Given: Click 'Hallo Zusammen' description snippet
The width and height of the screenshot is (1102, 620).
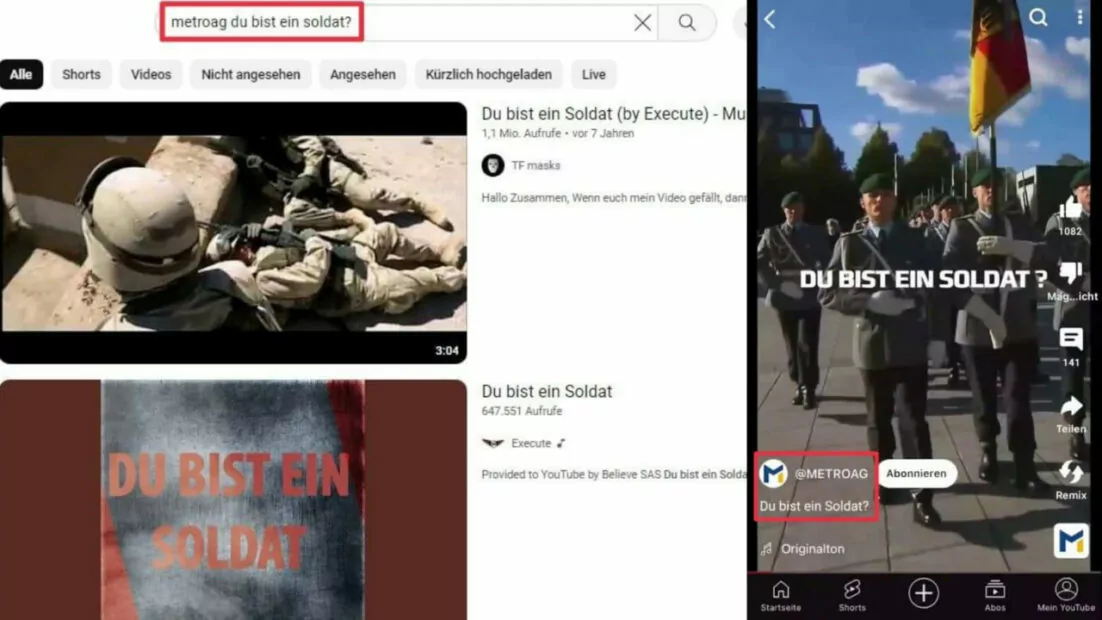Looking at the screenshot, I should [614, 198].
